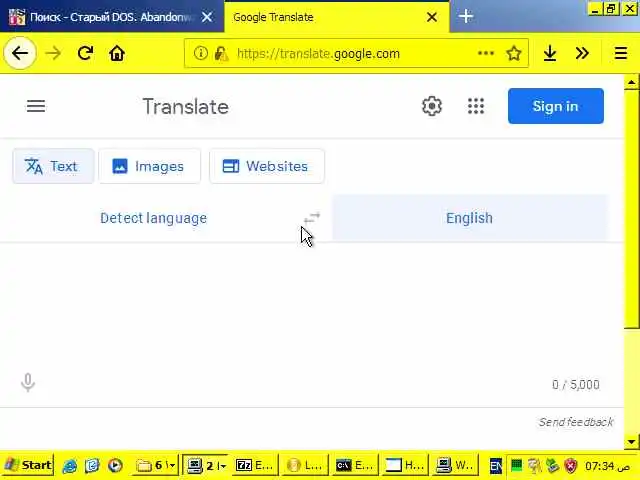Minimize the browser window
Screen dimensions: 640x480
(595, 9)
